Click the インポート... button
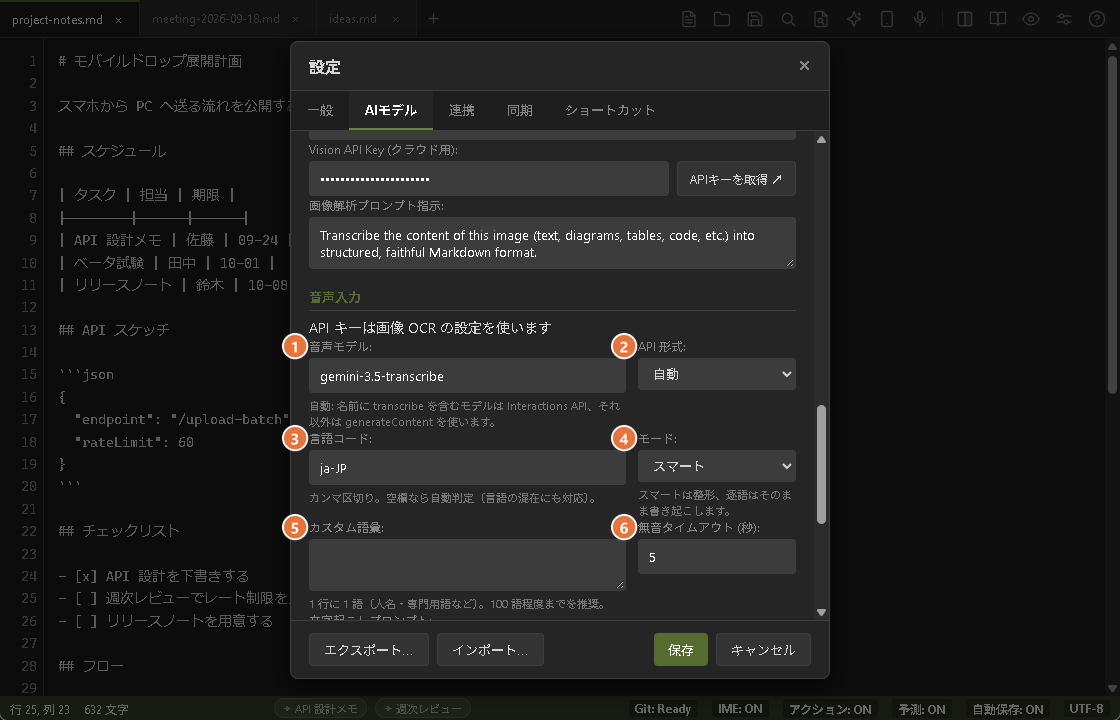Screen dimensions: 1120x720 [x=490, y=649]
